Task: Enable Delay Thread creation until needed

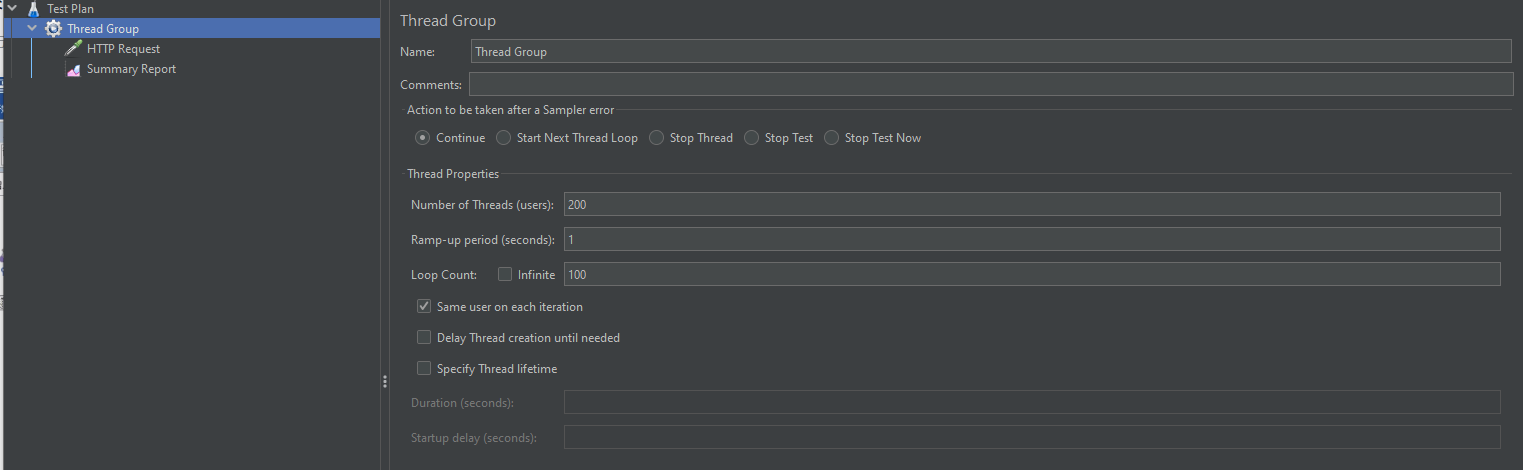Action: pos(424,338)
